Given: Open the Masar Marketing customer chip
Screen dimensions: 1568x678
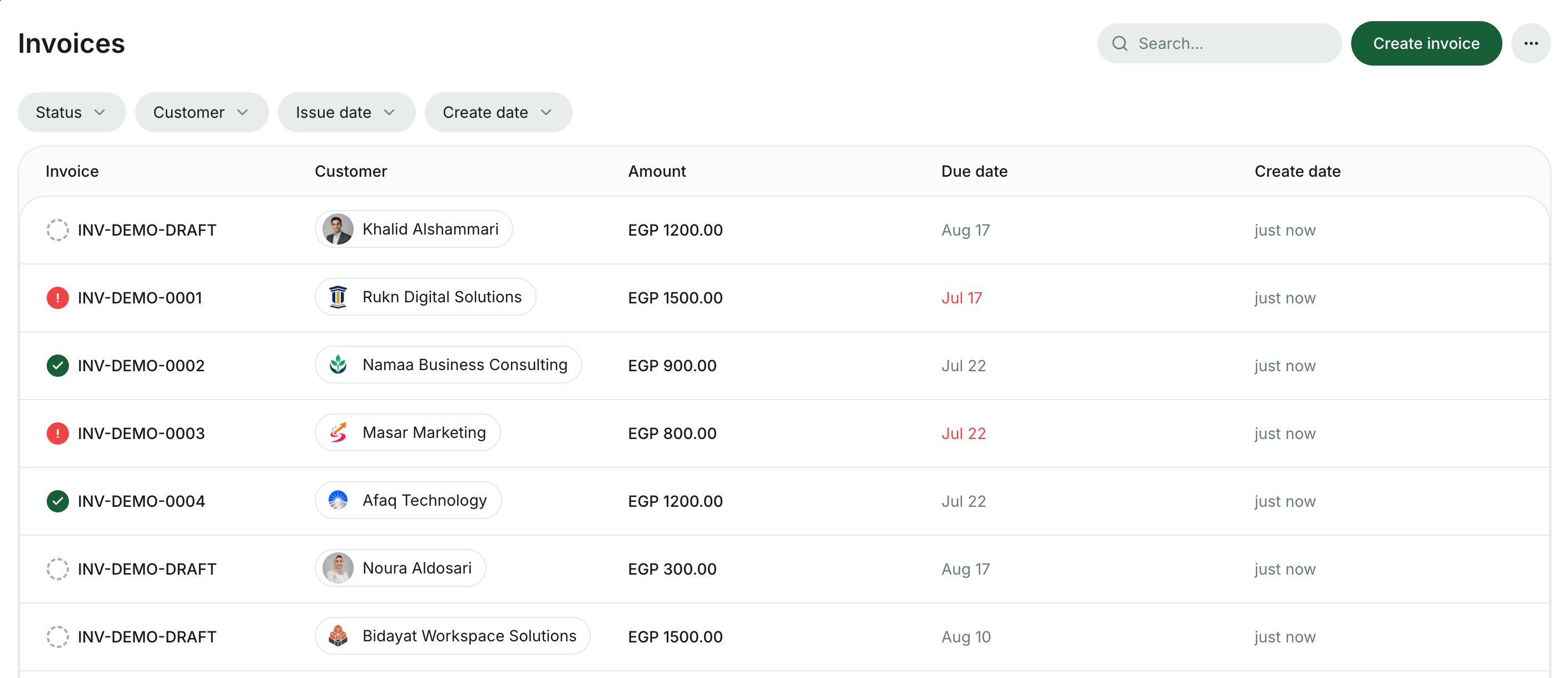Looking at the screenshot, I should point(407,432).
